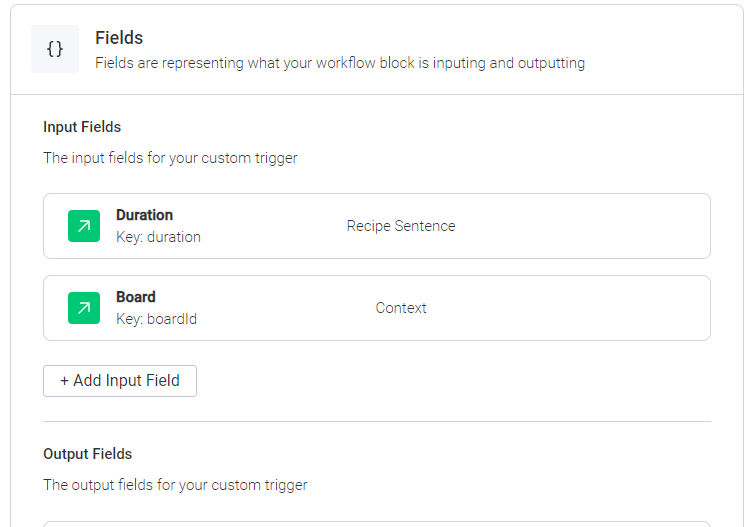The width and height of the screenshot is (747, 527).
Task: Click the green arrow icon beside Board
Action: (x=84, y=308)
